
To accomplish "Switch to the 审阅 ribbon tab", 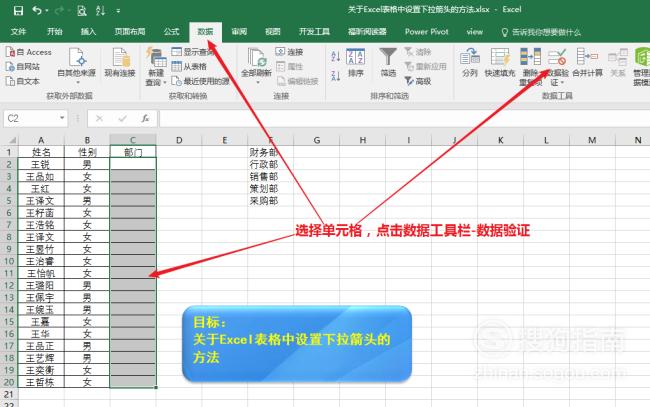I will tap(239, 31).
